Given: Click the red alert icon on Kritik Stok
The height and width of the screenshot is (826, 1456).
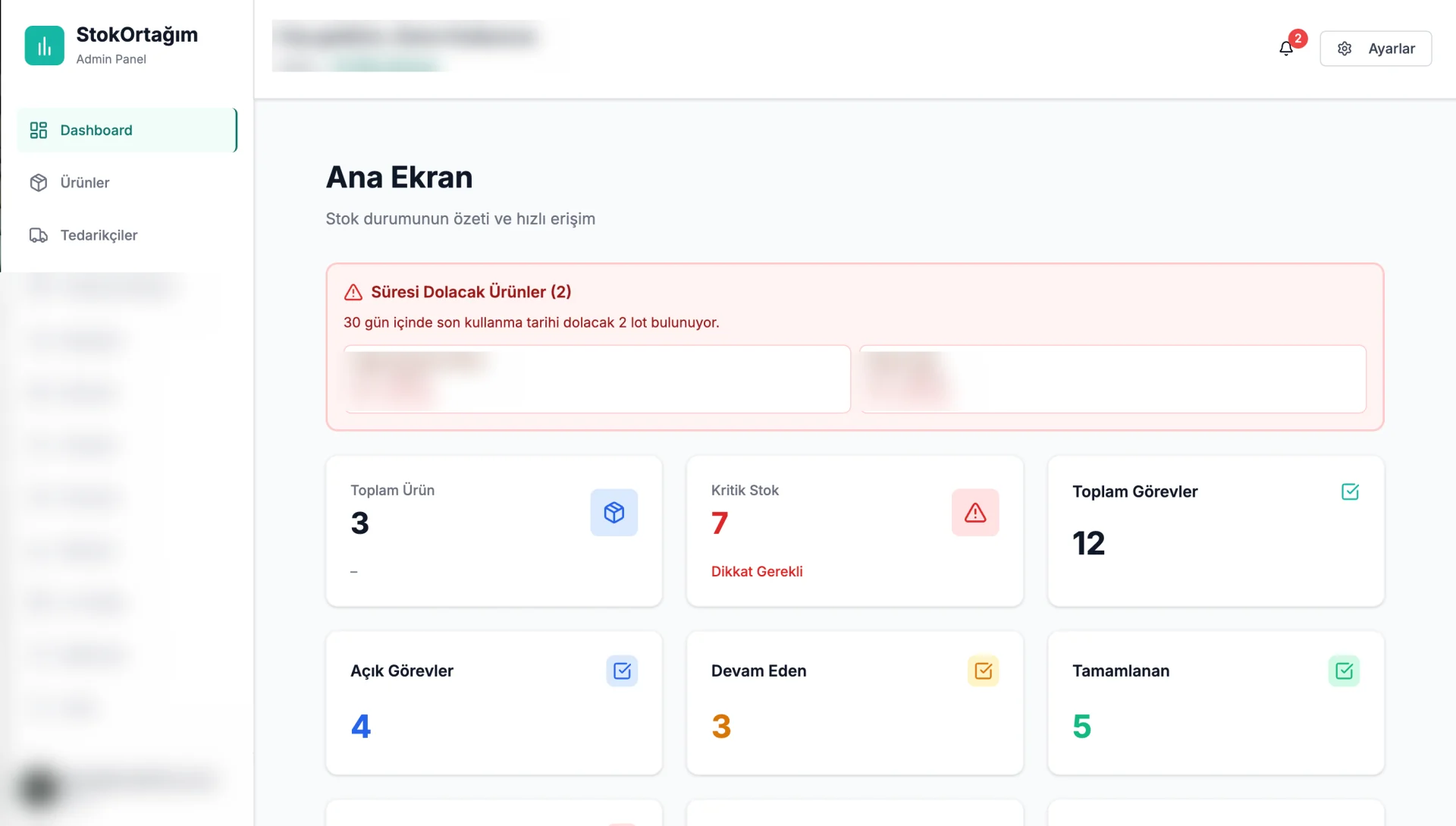Looking at the screenshot, I should [975, 513].
